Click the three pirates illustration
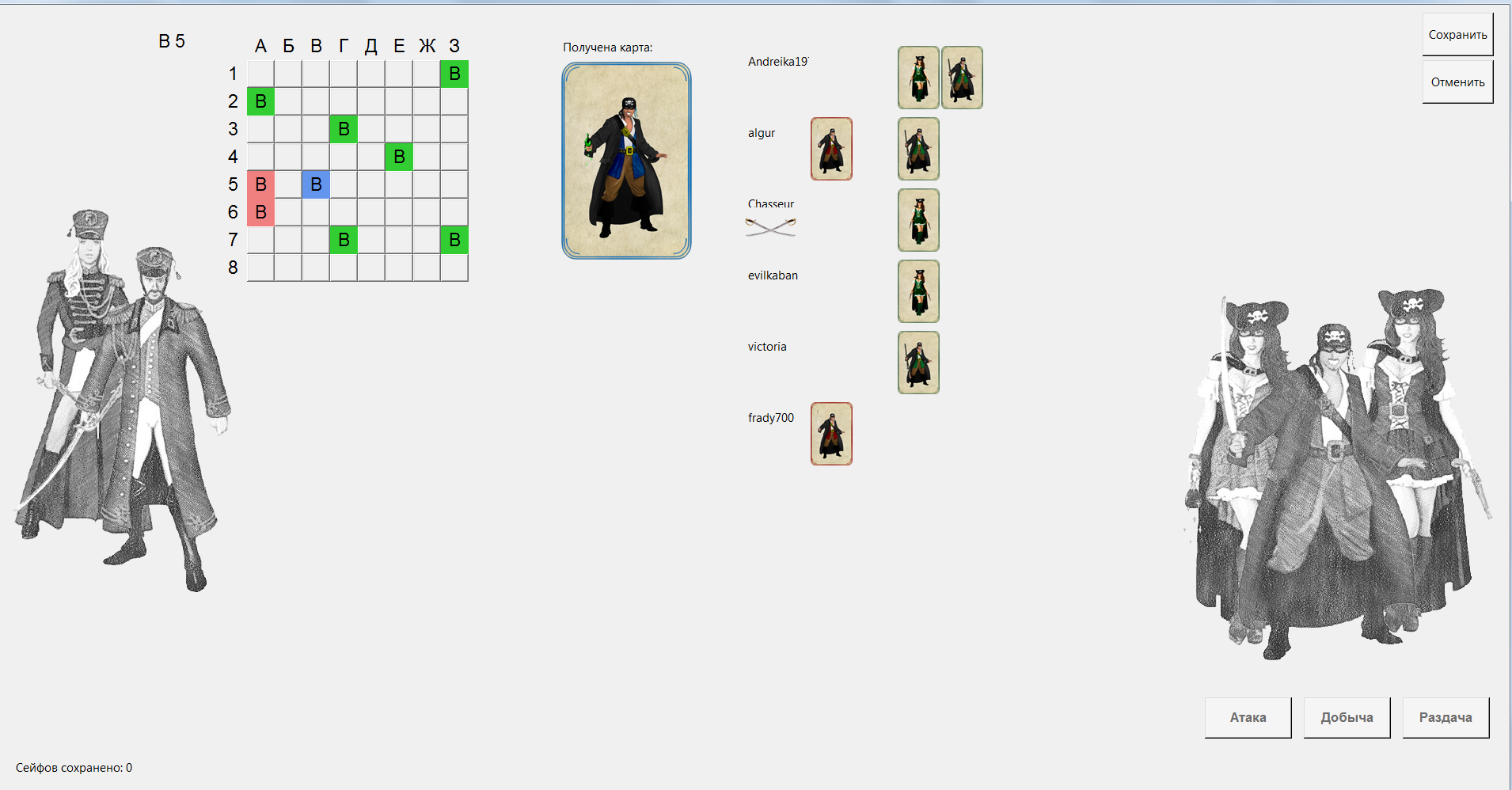Viewport: 1512px width, 790px height. (x=1338, y=475)
